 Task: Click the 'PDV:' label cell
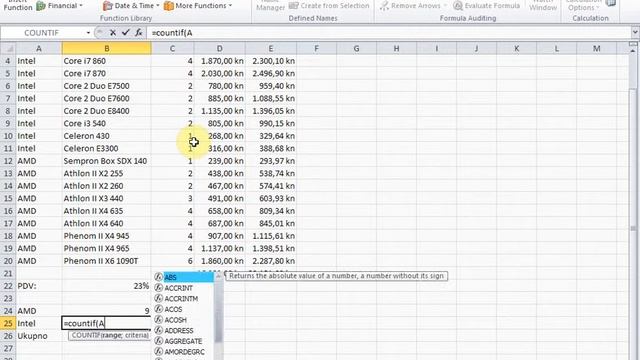coord(39,286)
